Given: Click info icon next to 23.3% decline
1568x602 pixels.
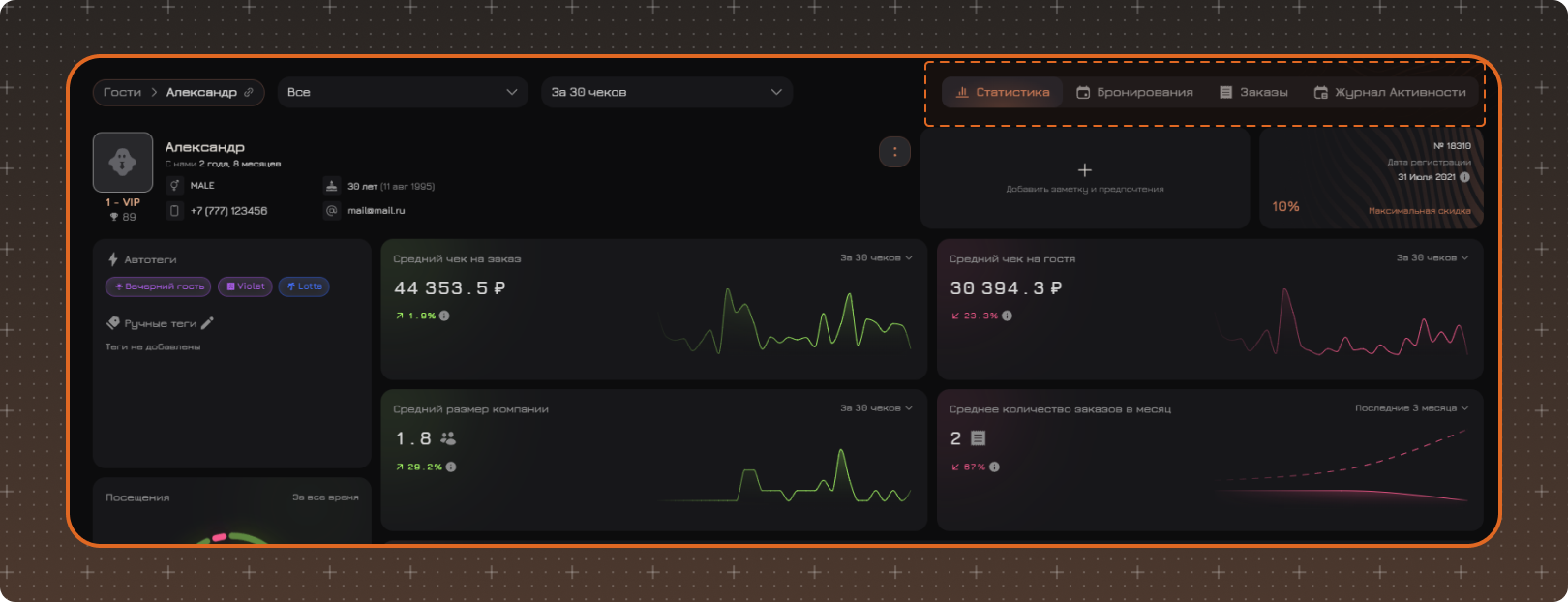Looking at the screenshot, I should [x=1007, y=316].
